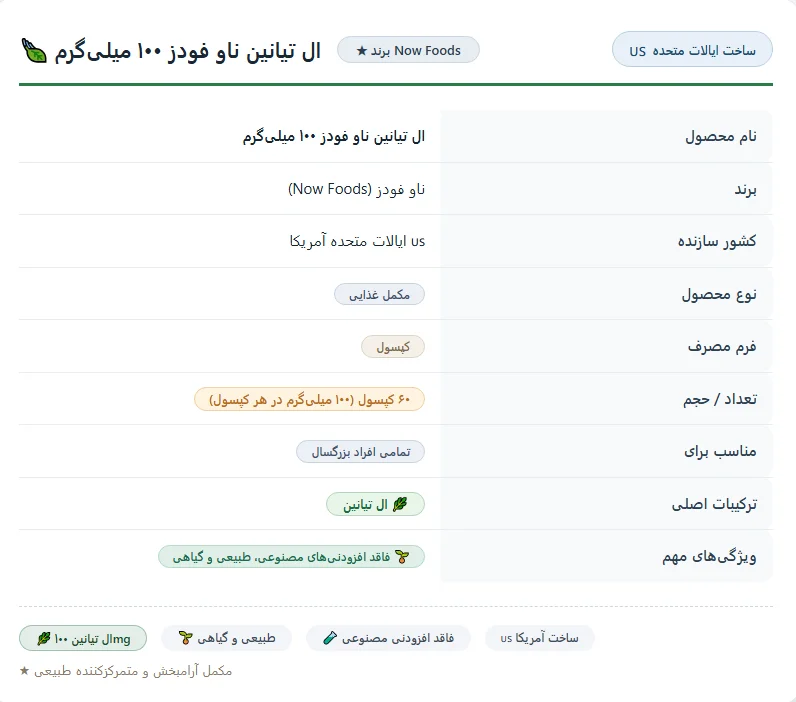Click the مکمل غذایی chip
This screenshot has height=702, width=796.
click(379, 294)
